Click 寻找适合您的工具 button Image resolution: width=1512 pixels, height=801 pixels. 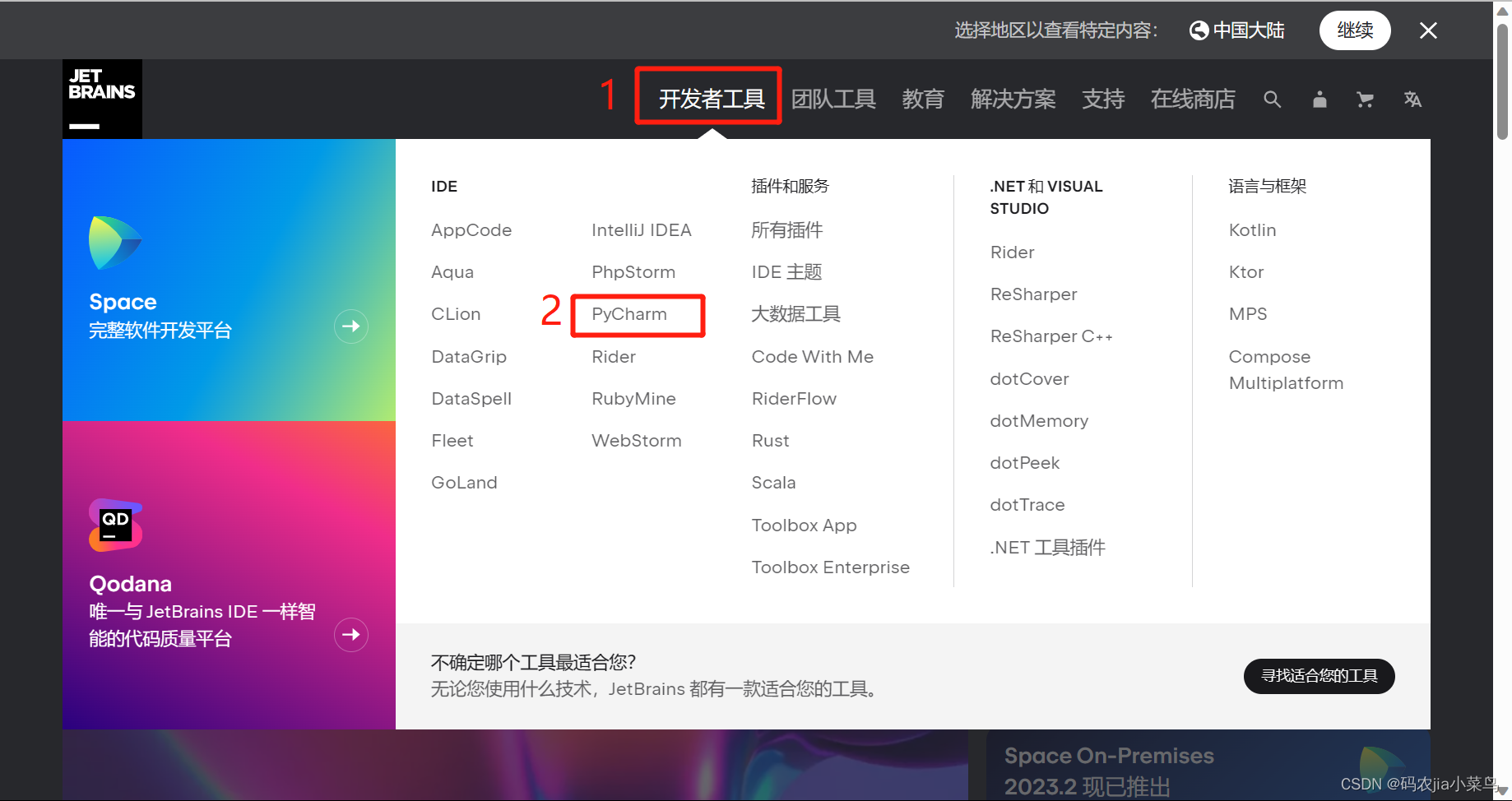1320,676
